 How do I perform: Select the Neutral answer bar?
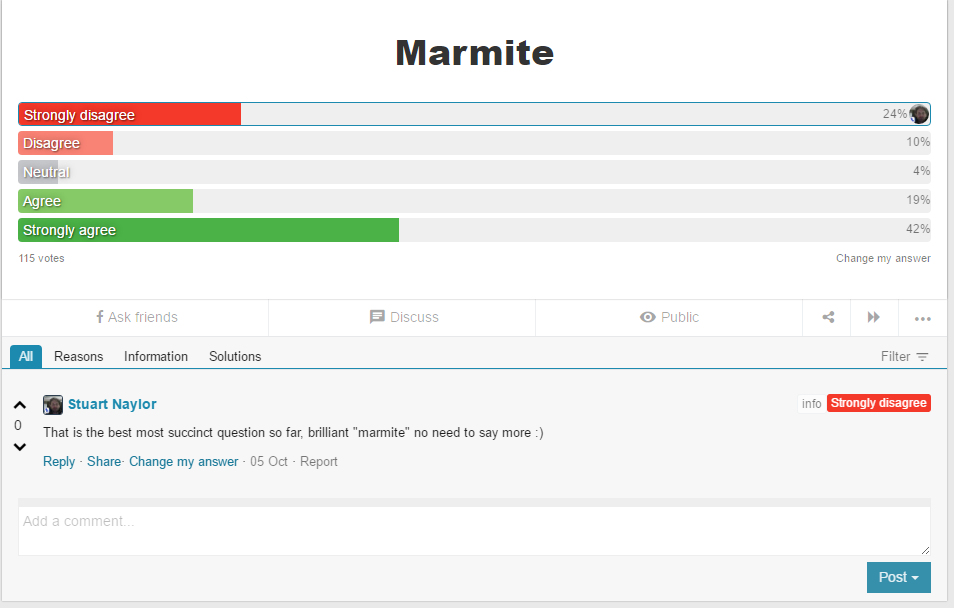475,172
